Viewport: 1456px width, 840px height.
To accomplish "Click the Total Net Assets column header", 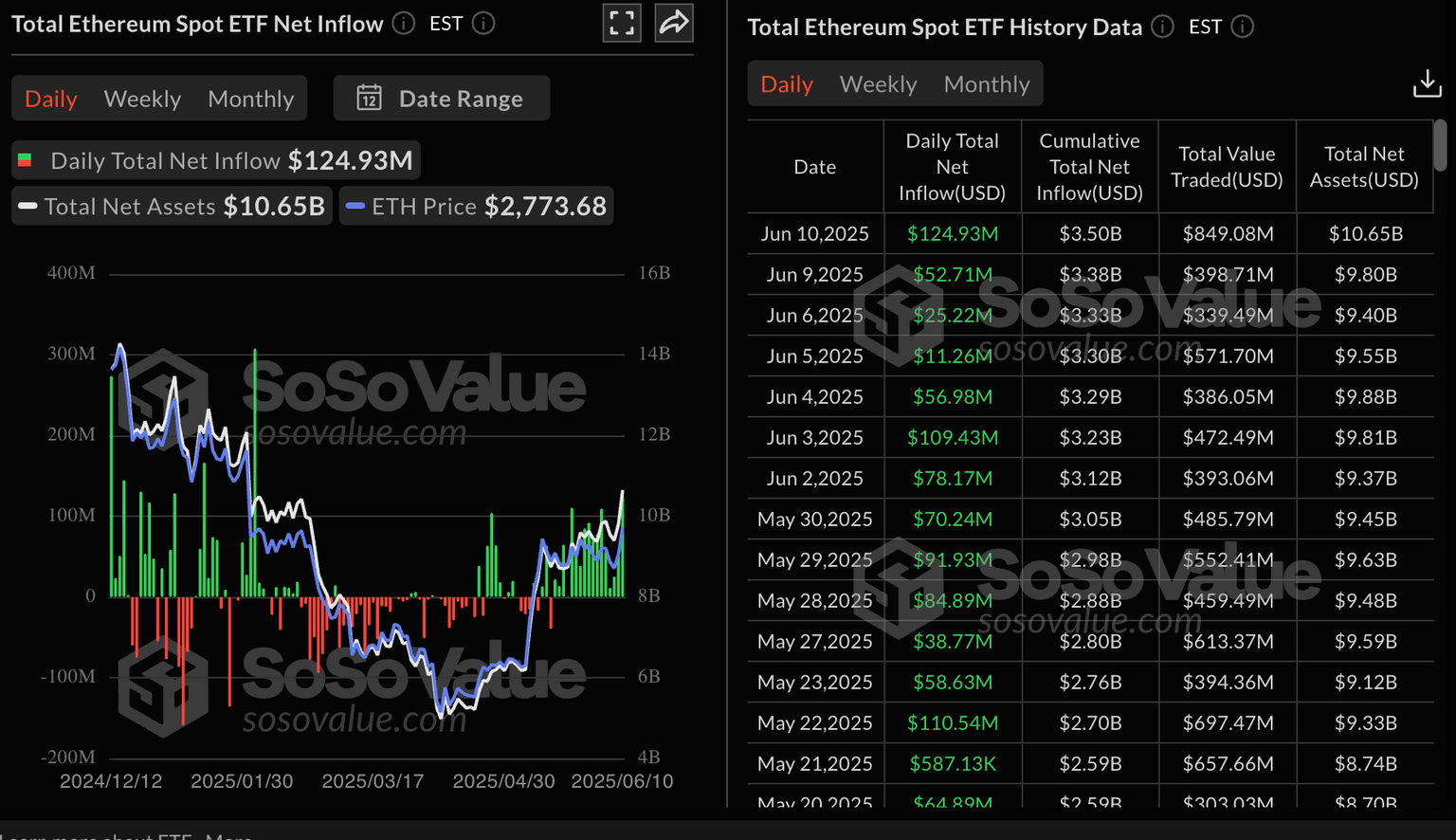I will [x=1363, y=167].
